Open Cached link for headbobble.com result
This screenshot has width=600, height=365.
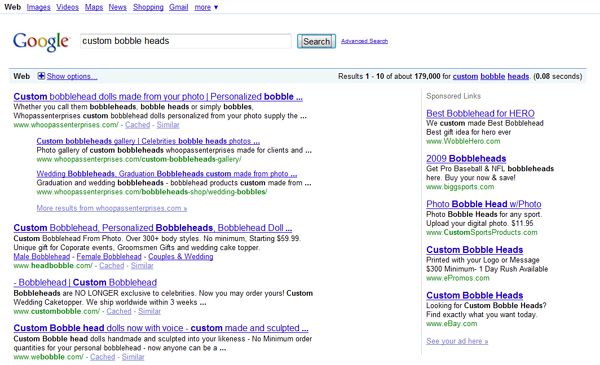[x=112, y=266]
